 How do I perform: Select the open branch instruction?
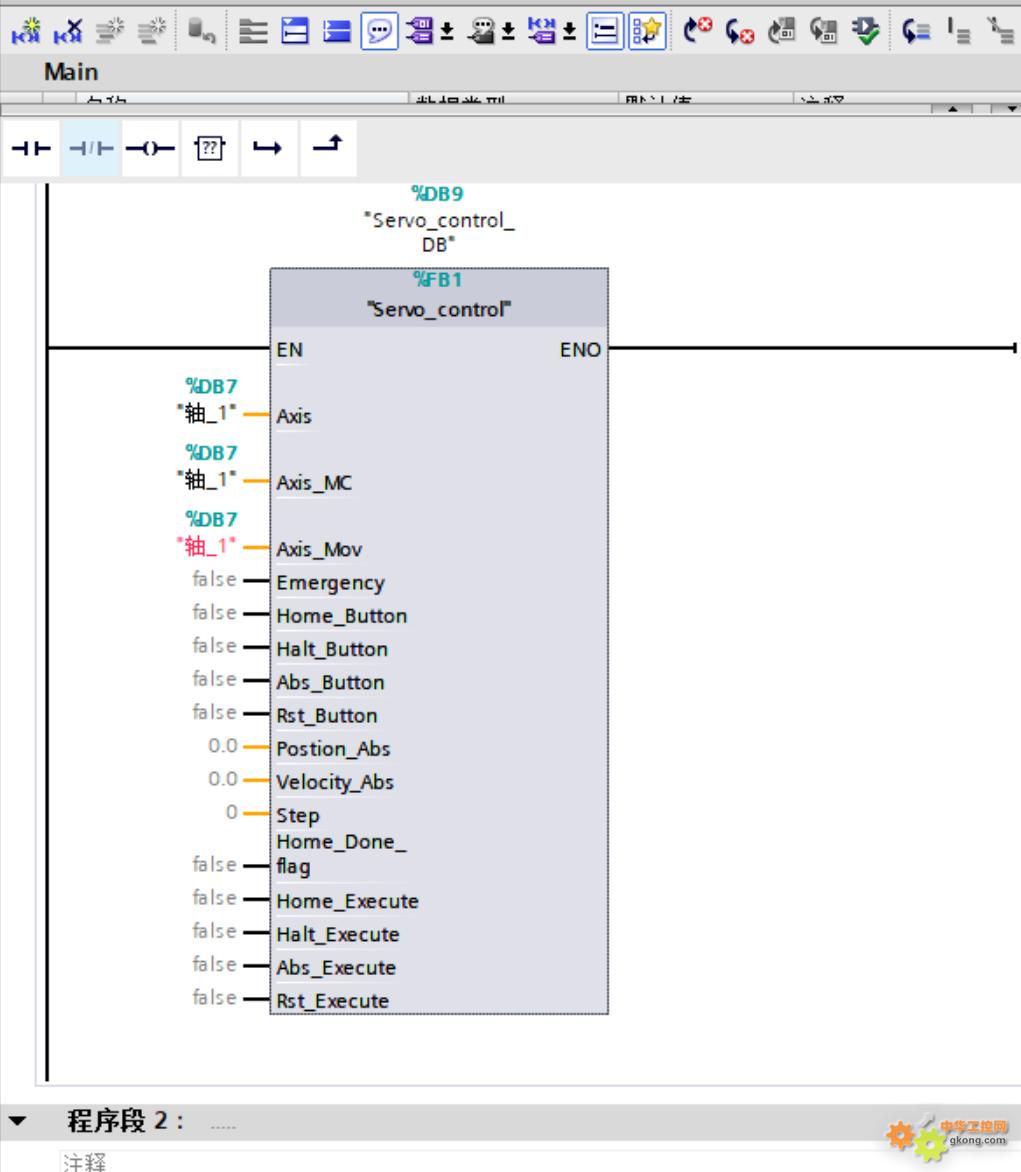[267, 149]
